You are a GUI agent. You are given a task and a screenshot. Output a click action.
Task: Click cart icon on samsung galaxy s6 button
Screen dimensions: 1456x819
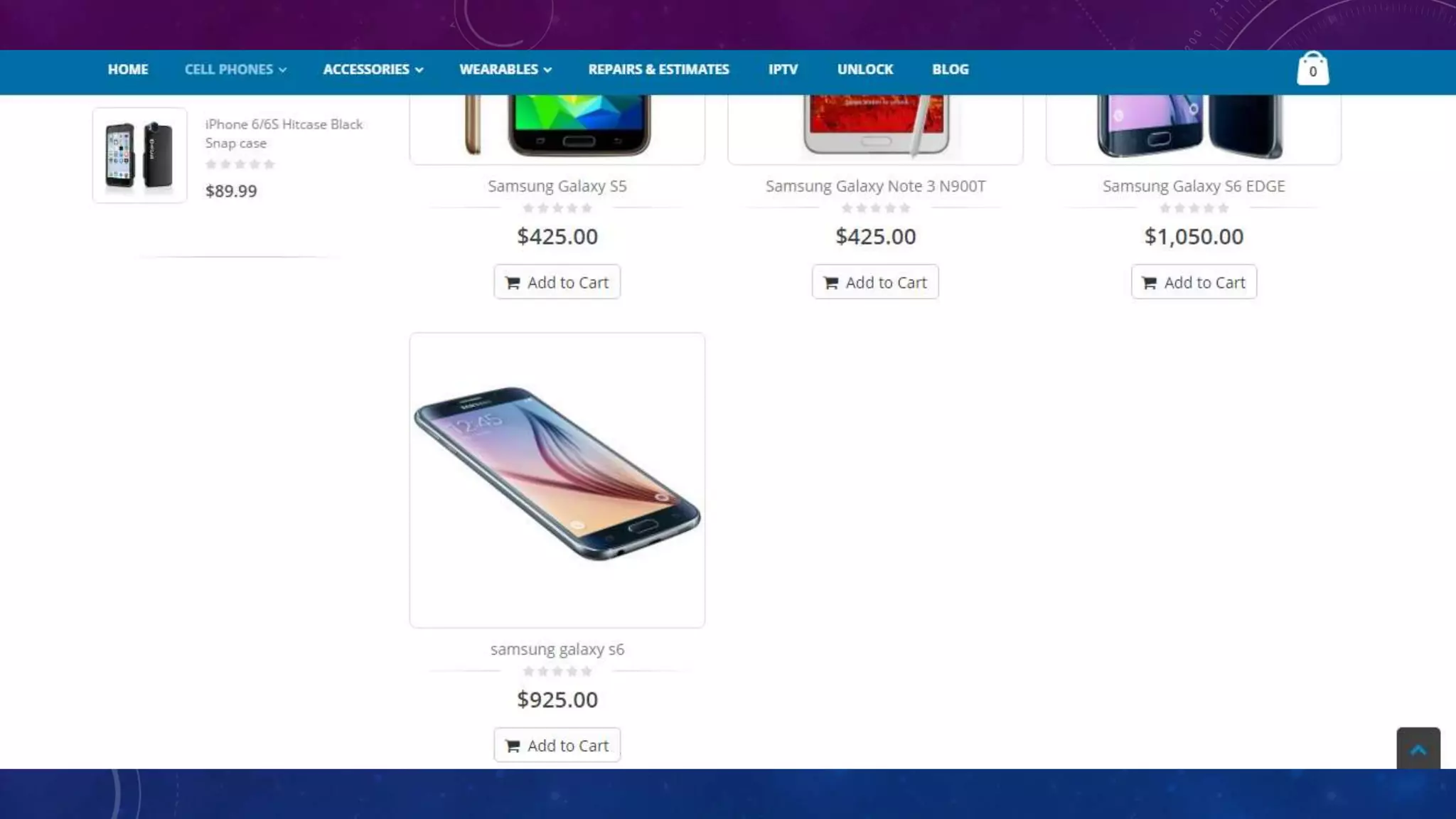513,746
